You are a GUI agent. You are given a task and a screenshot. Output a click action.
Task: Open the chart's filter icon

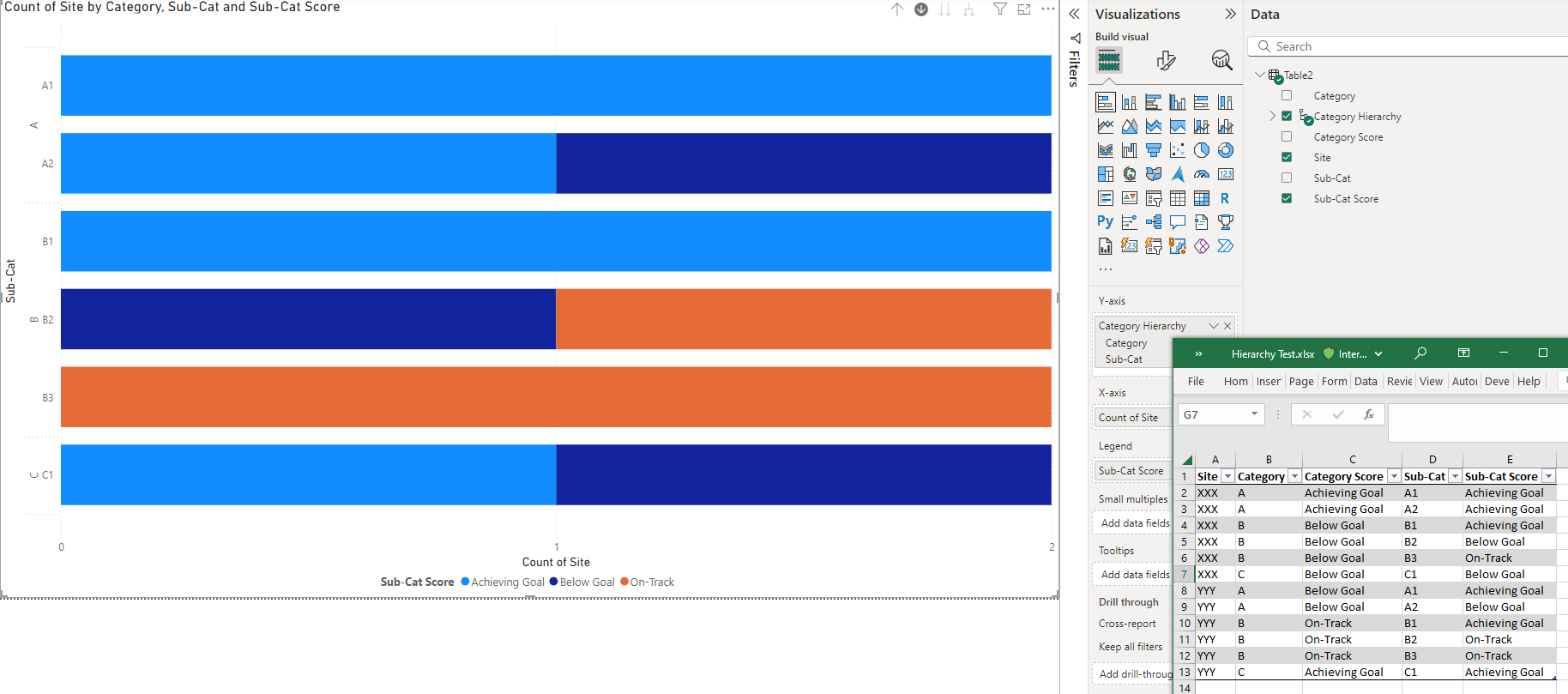click(x=1000, y=9)
